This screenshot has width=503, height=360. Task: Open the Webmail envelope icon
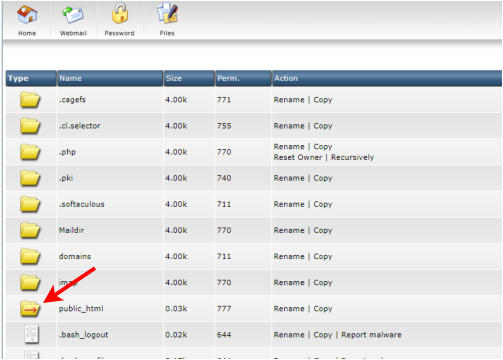pos(73,15)
